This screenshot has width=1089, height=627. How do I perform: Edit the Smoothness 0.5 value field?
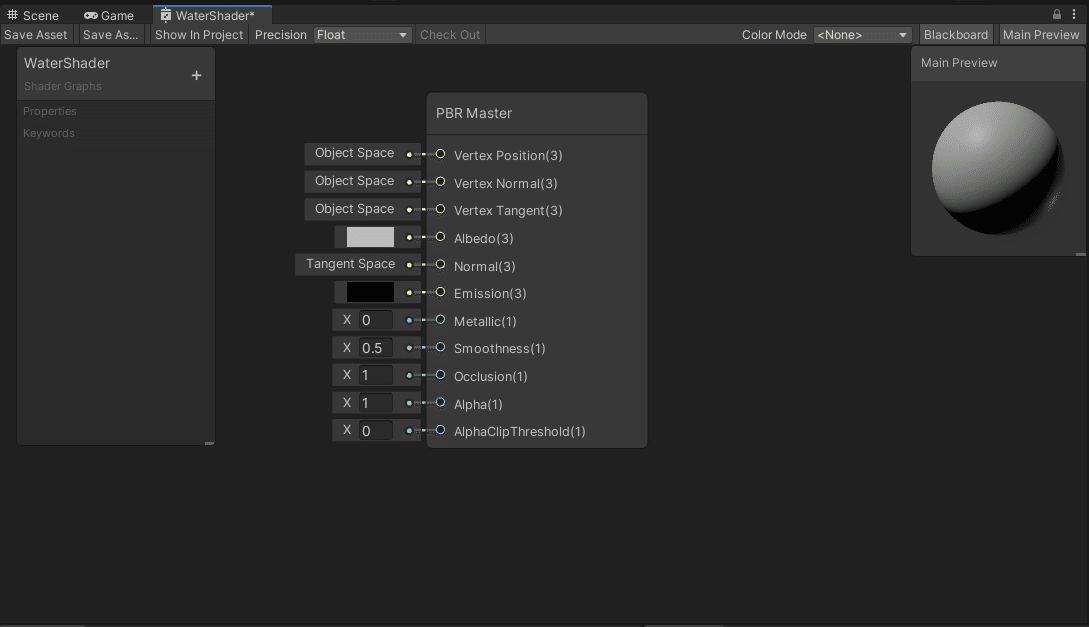pos(376,348)
